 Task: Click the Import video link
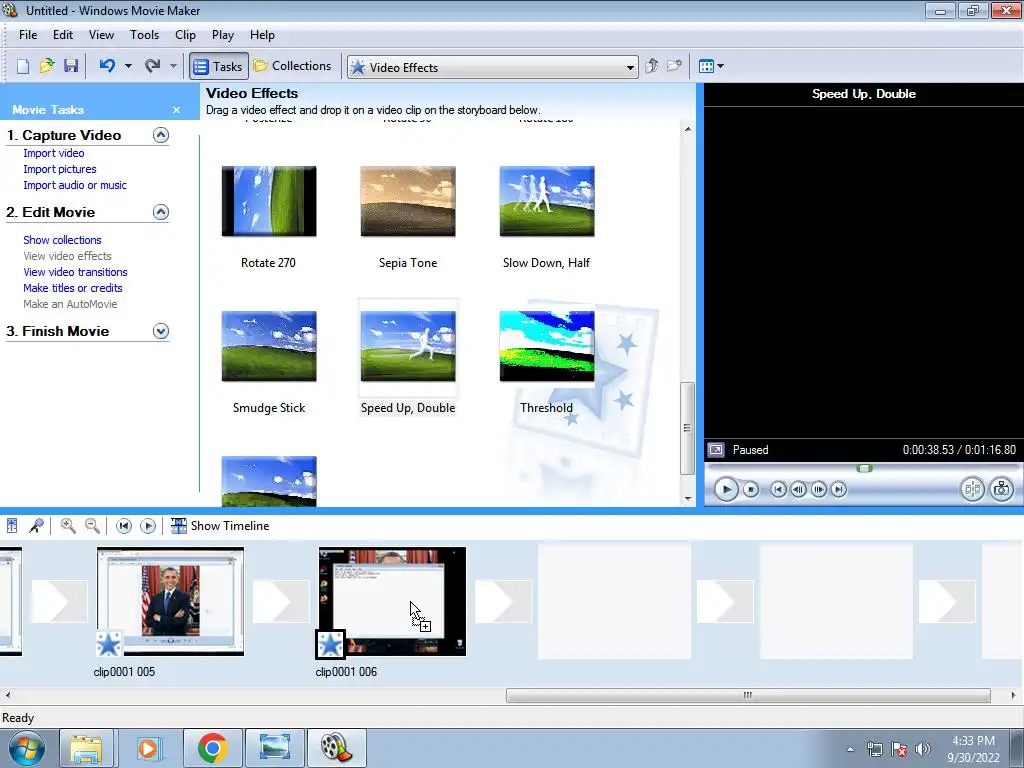pyautogui.click(x=54, y=153)
